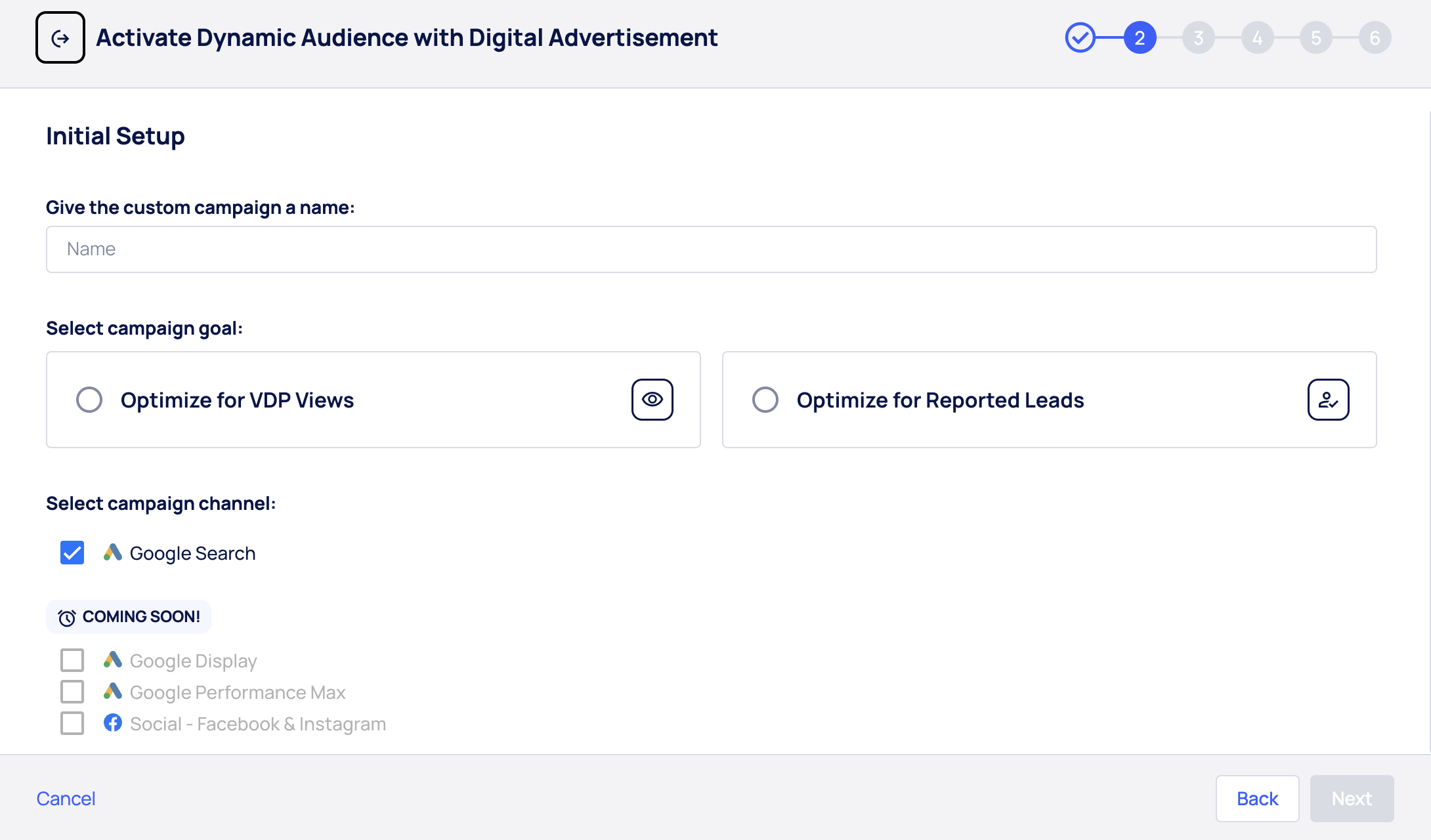
Task: Uncheck the Google Search channel checkbox
Action: point(72,553)
